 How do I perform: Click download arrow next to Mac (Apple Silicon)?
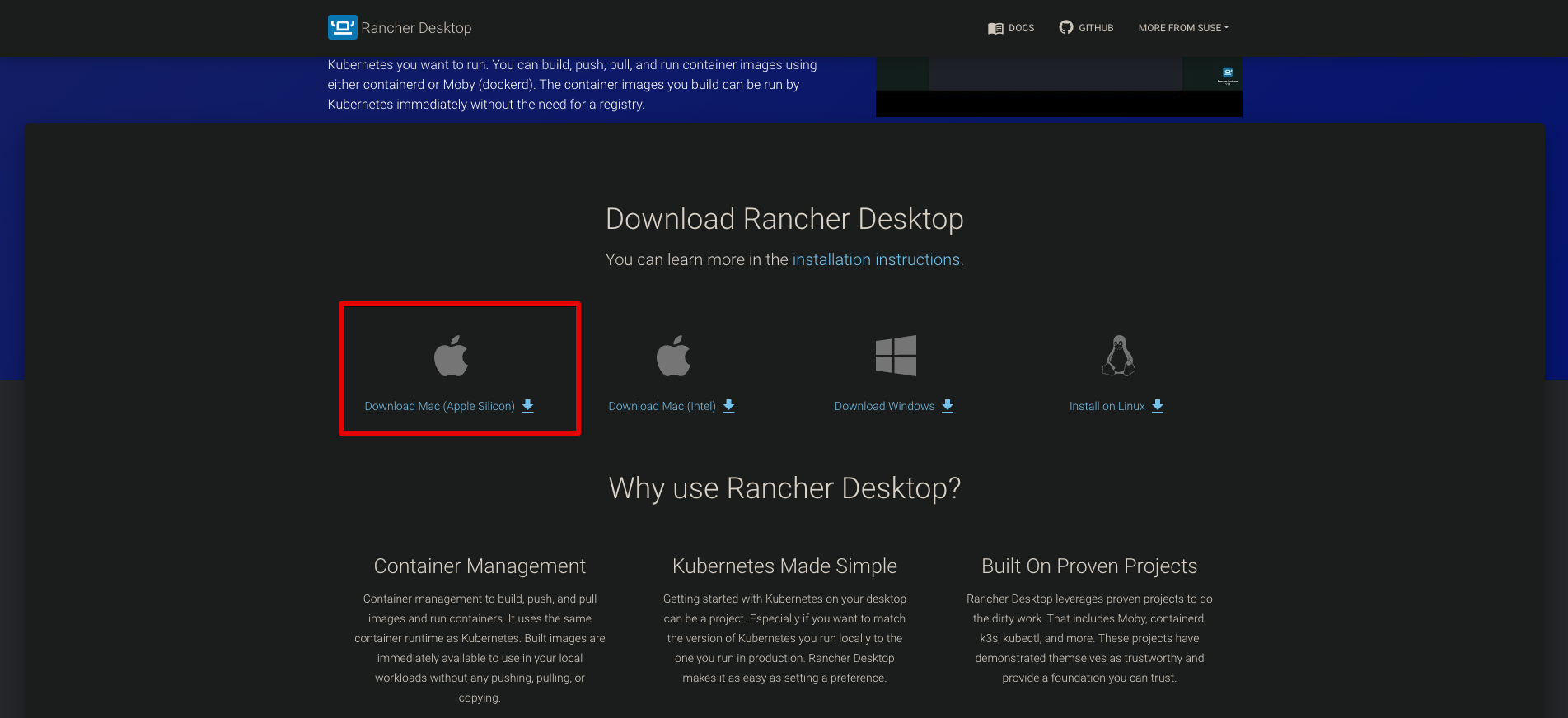528,406
